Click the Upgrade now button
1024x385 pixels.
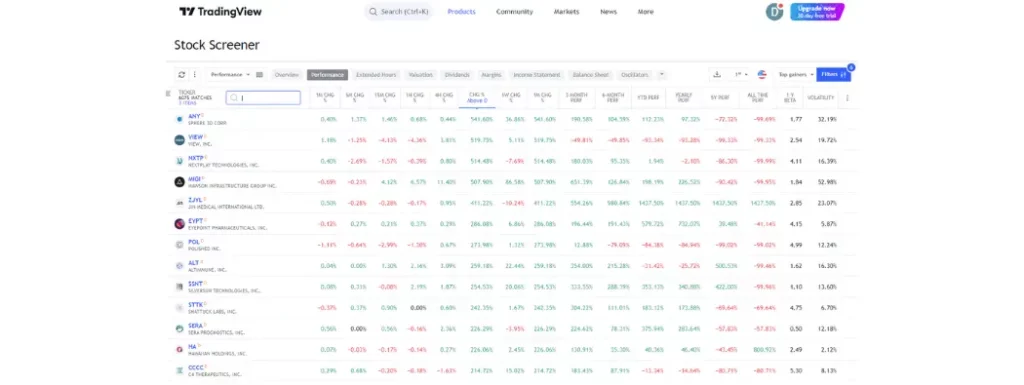(817, 12)
